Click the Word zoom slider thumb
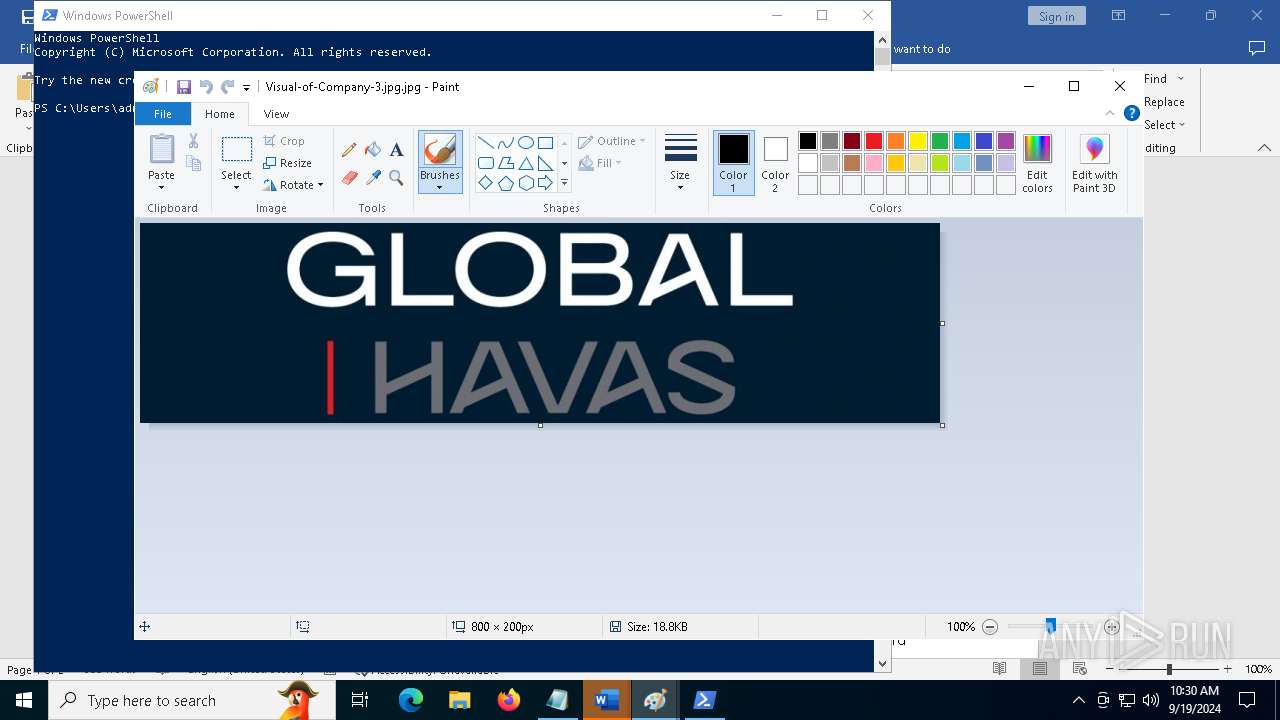Viewport: 1280px width, 720px height. click(1169, 669)
